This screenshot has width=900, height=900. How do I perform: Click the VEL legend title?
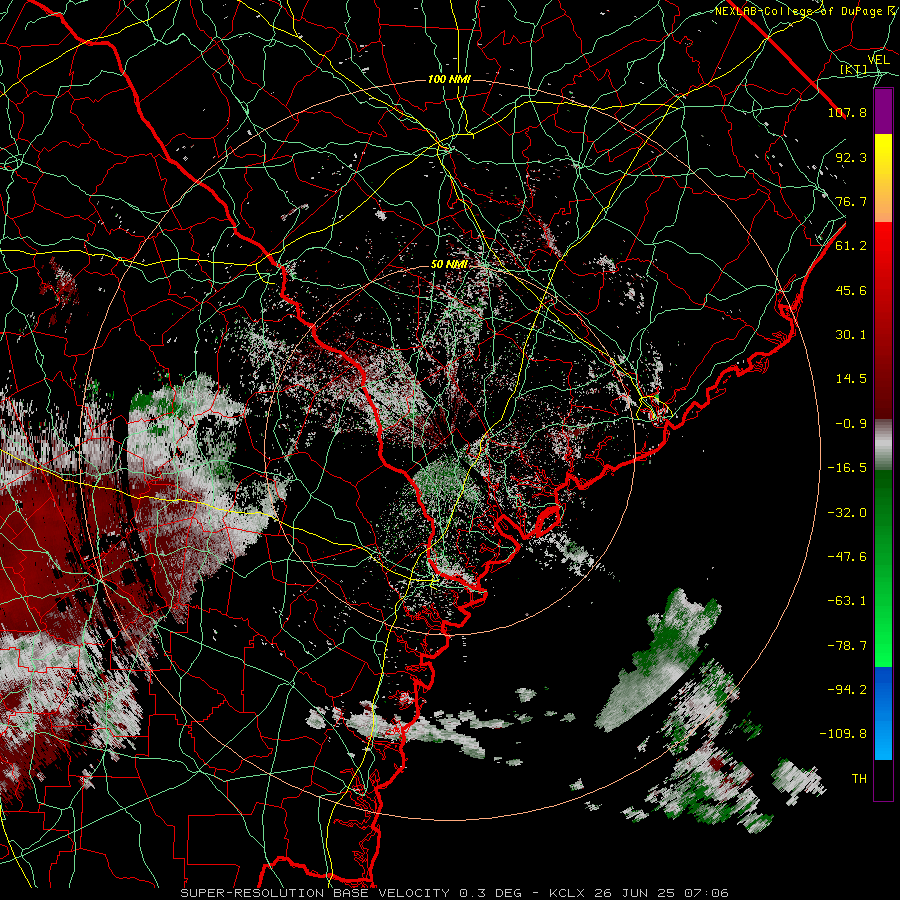(878, 60)
